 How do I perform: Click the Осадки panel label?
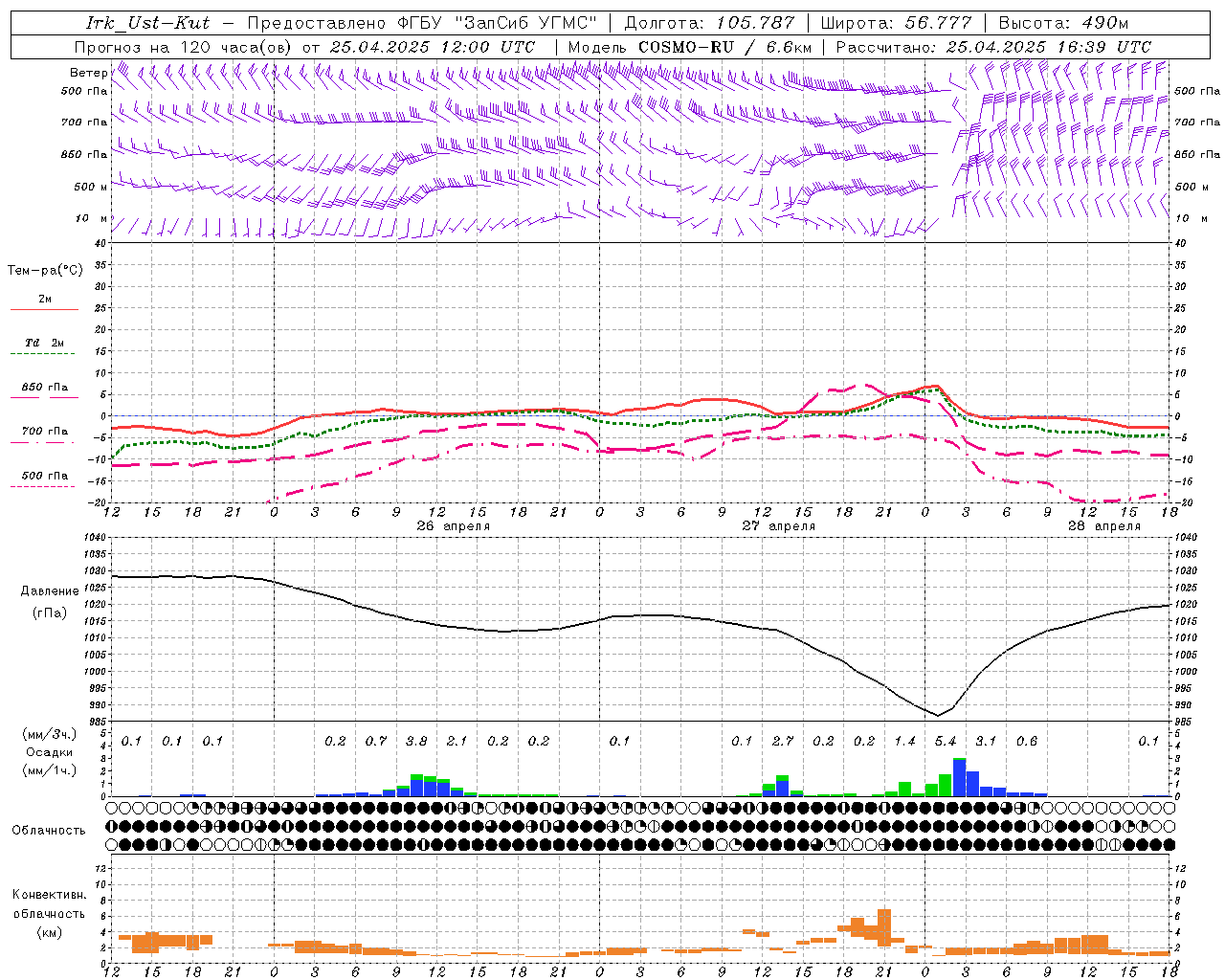click(x=50, y=752)
